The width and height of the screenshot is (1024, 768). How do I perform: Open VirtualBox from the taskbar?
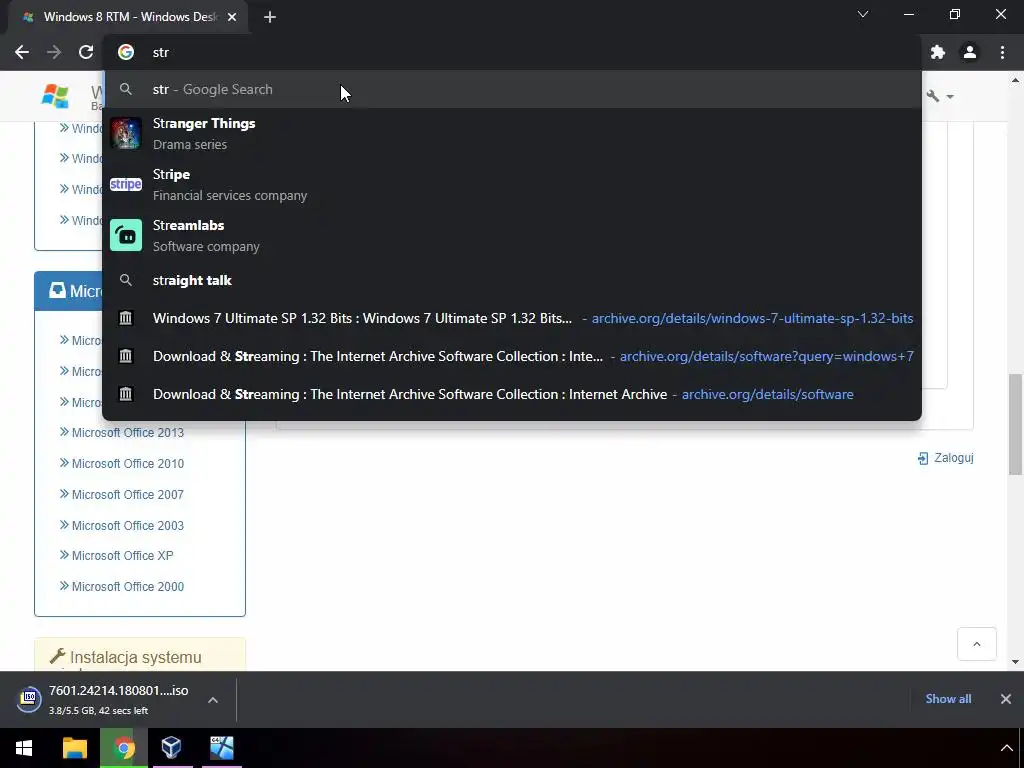tap(172, 748)
